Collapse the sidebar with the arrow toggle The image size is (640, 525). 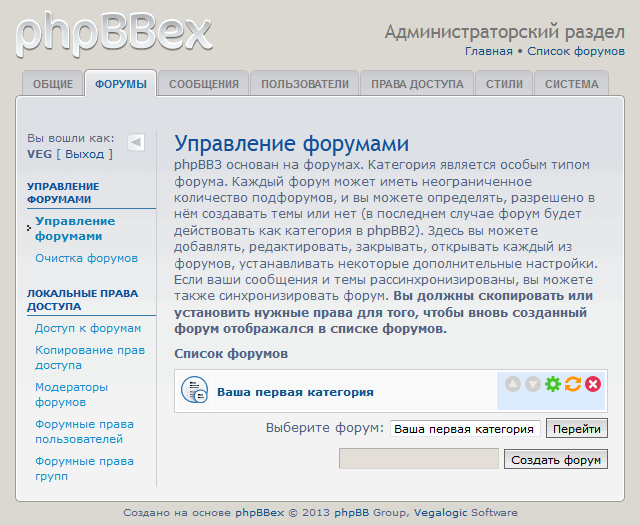[136, 142]
